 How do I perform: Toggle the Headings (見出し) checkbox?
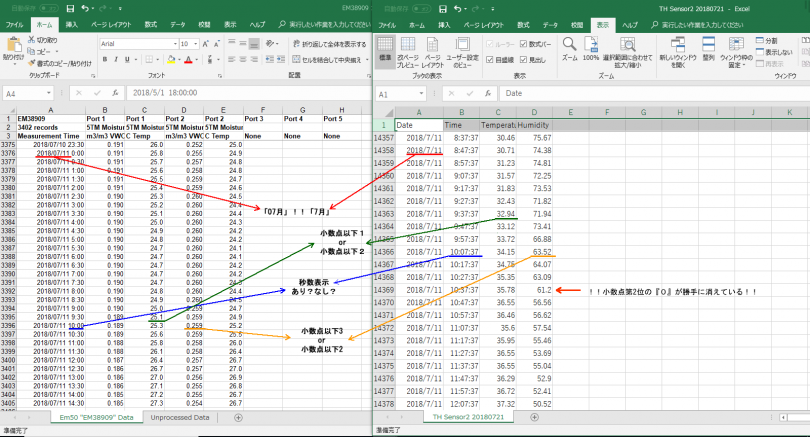tap(523, 60)
